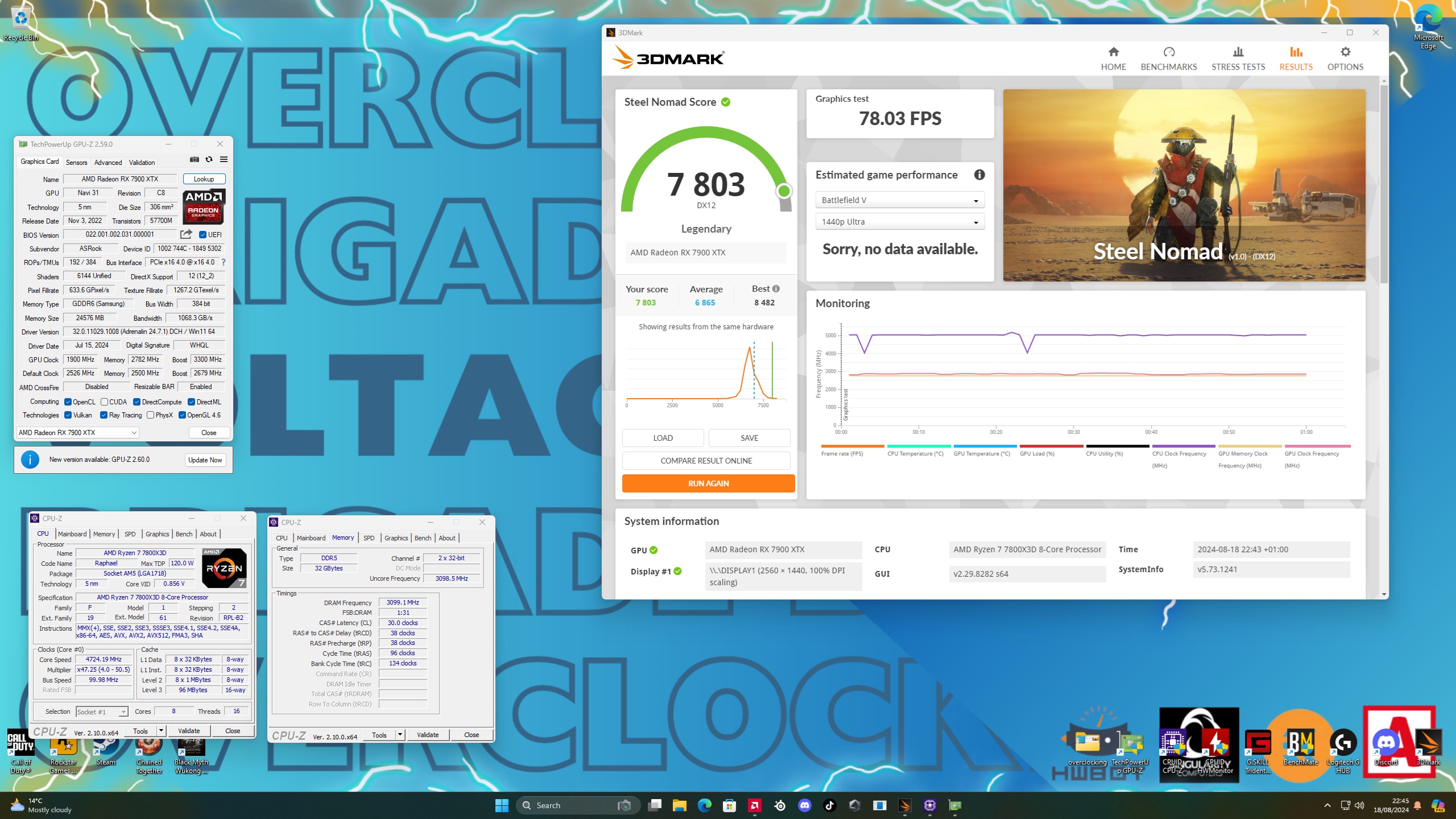The image size is (1456, 819).
Task: Toggle the DirectCompute checkbox in GPU-Z
Action: (136, 402)
